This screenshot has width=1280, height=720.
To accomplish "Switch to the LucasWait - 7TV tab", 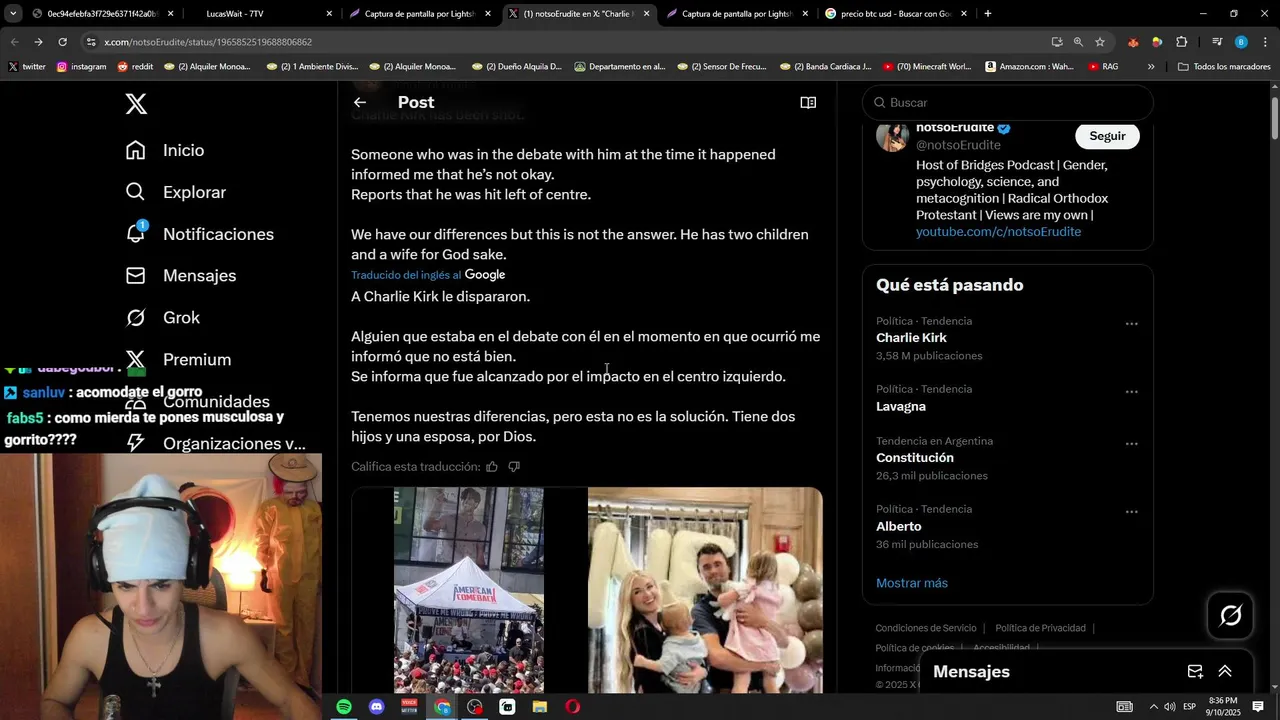I will [x=261, y=14].
